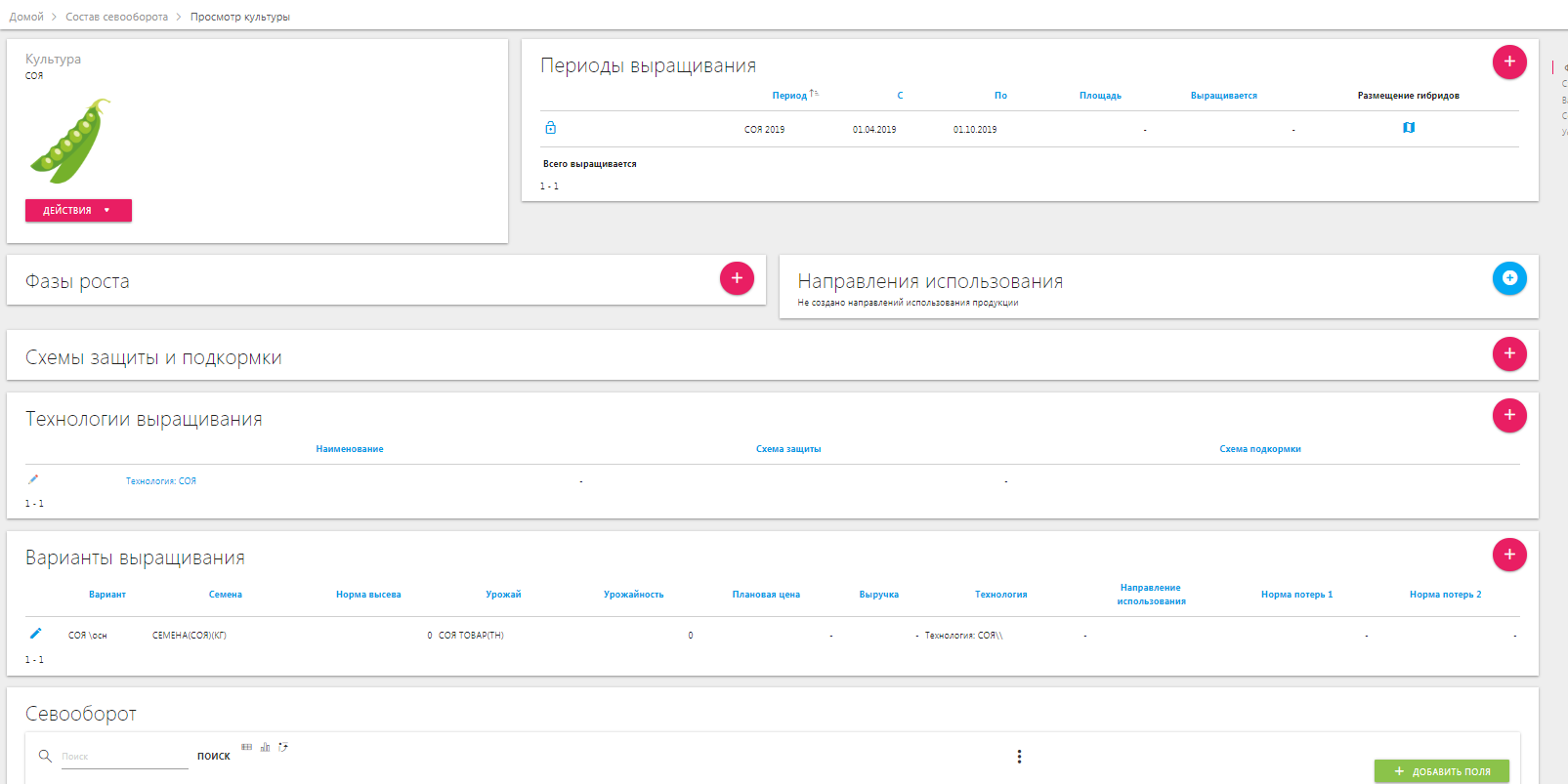Viewport: 1568px width, 784px height.
Task: Navigate to Состав севооборота breadcrumb
Action: (x=116, y=17)
